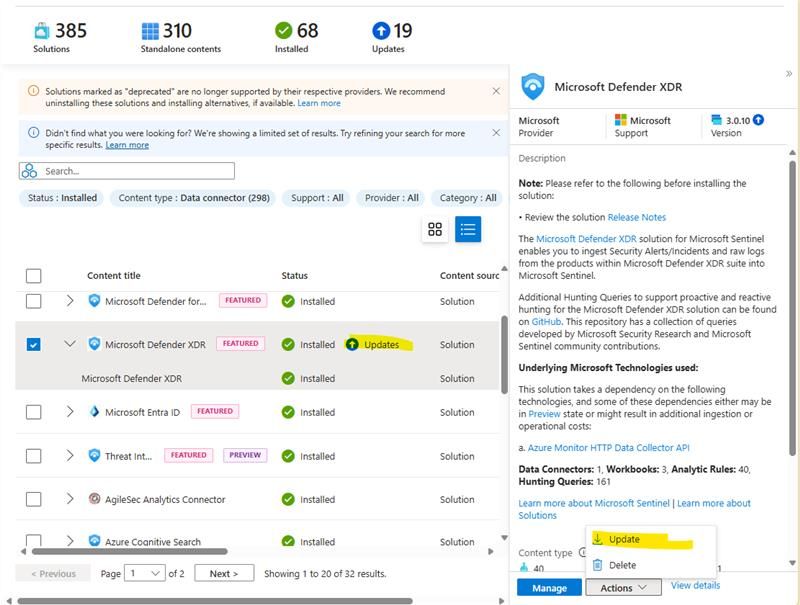
Task: Click the Content type info icon
Action: click(582, 552)
